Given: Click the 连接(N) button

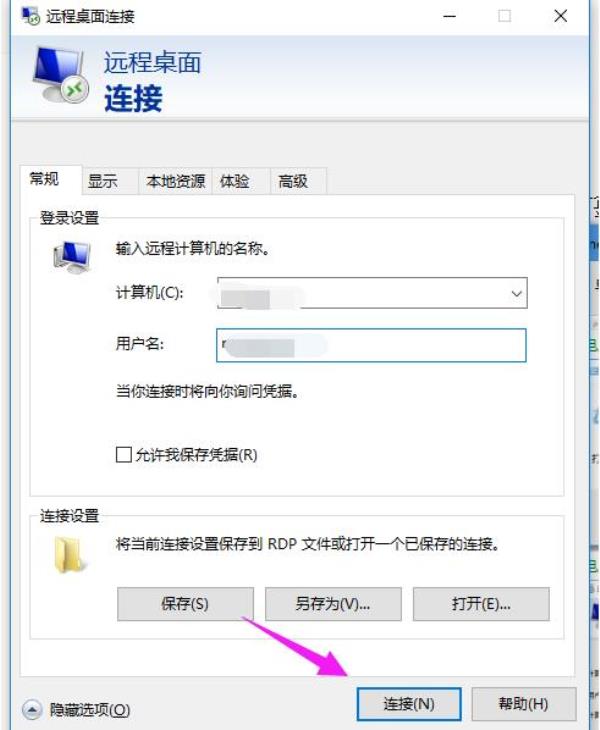Looking at the screenshot, I should [x=409, y=703].
